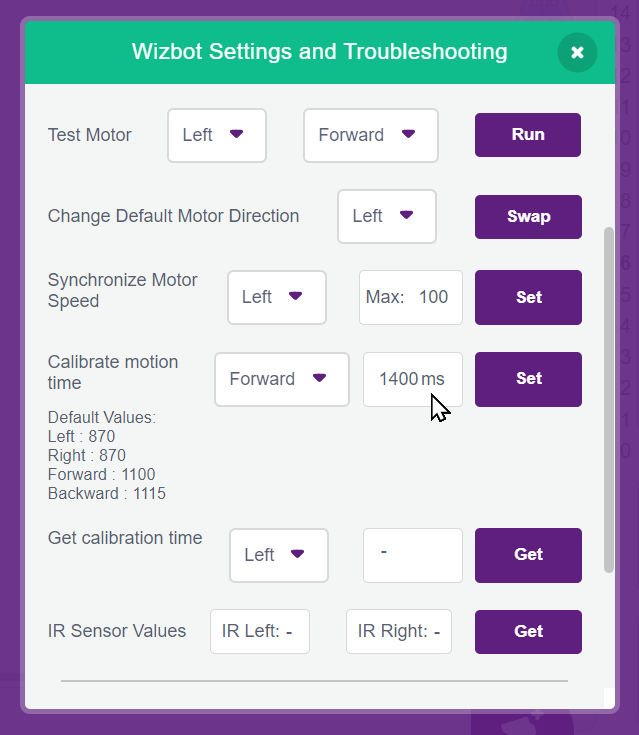This screenshot has height=735, width=639.
Task: Click the dialog's vertical scrollbar
Action: point(609,400)
